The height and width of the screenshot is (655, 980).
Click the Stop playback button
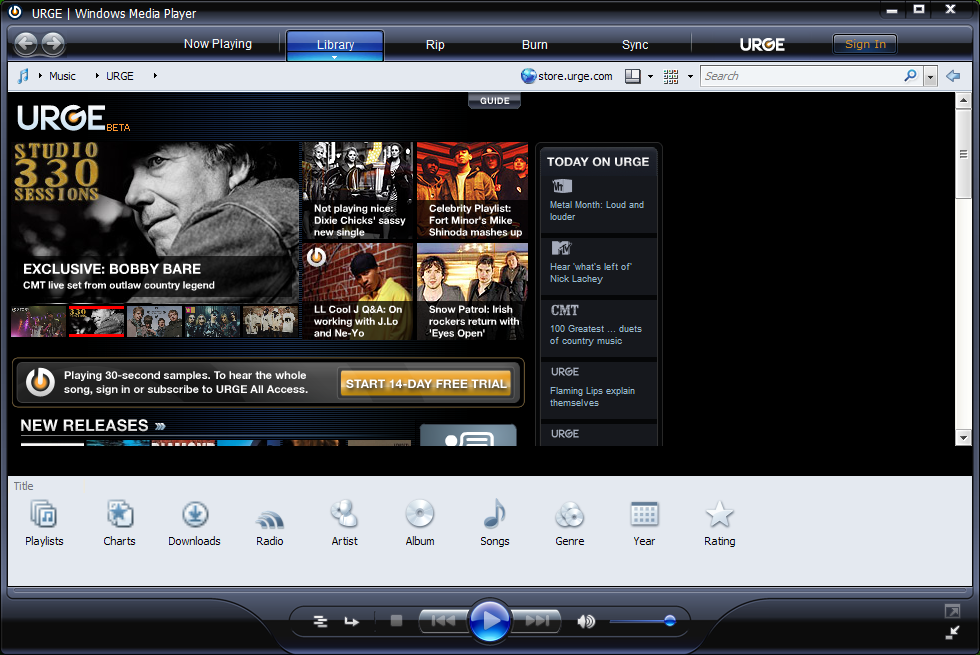coord(396,621)
